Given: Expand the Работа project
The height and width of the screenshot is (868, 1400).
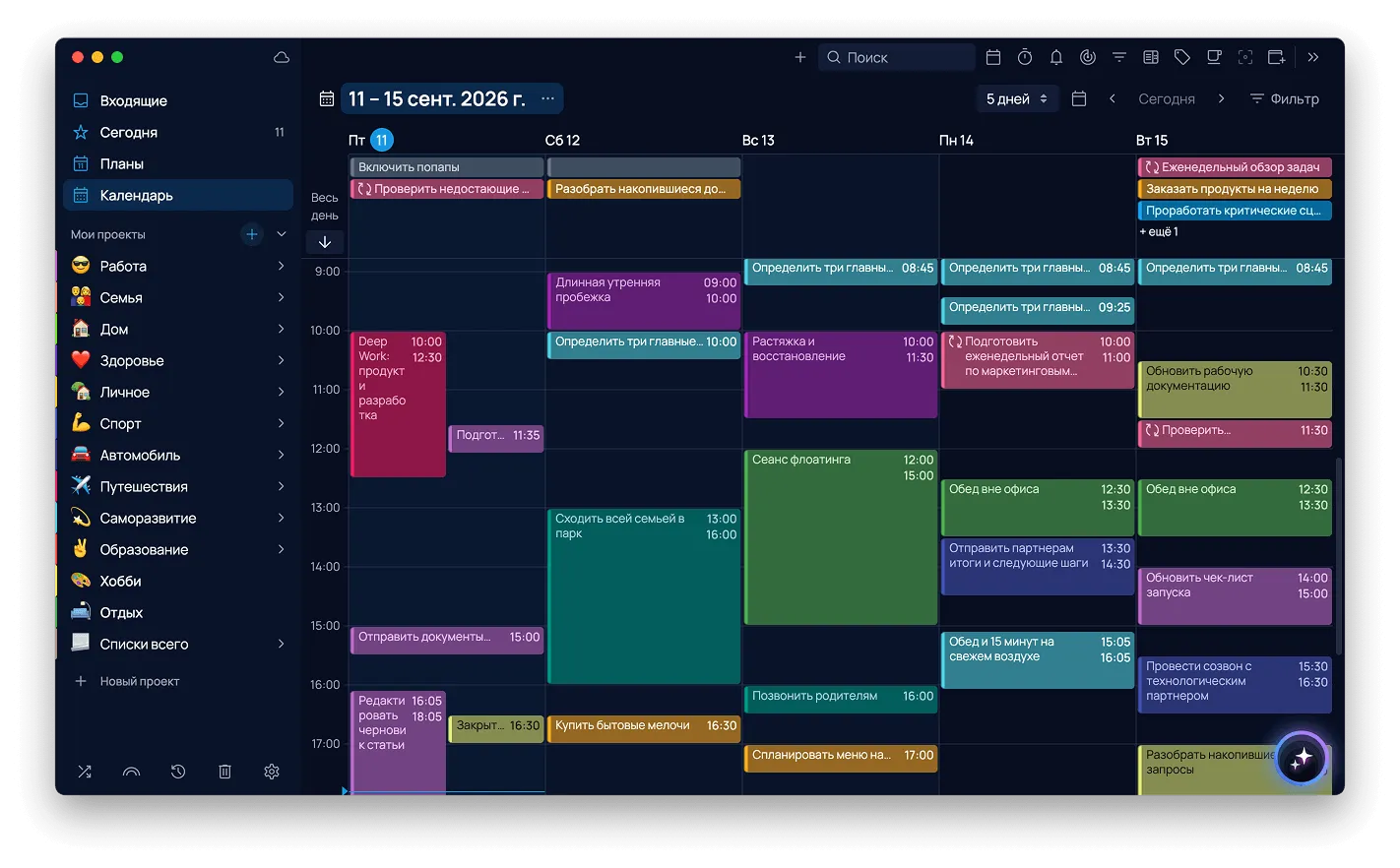Looking at the screenshot, I should pyautogui.click(x=281, y=266).
